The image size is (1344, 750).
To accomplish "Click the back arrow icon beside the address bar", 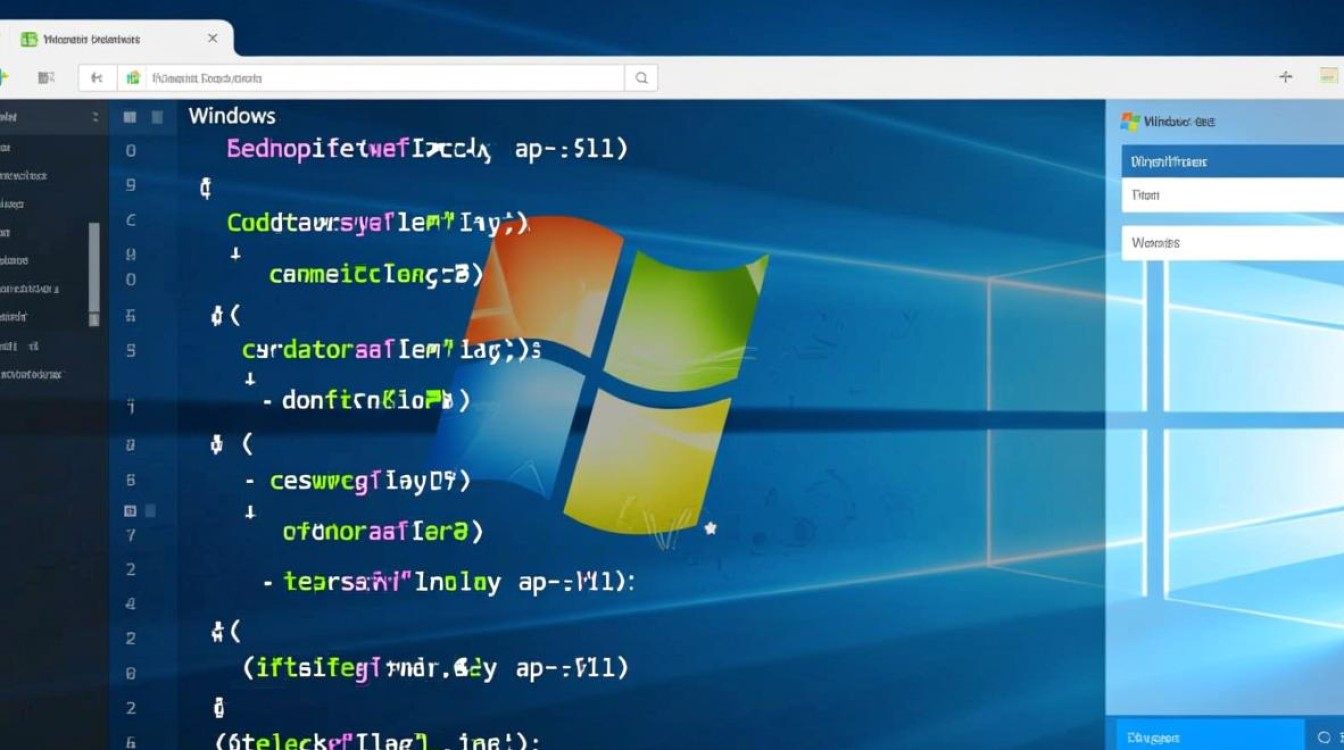I will (97, 77).
